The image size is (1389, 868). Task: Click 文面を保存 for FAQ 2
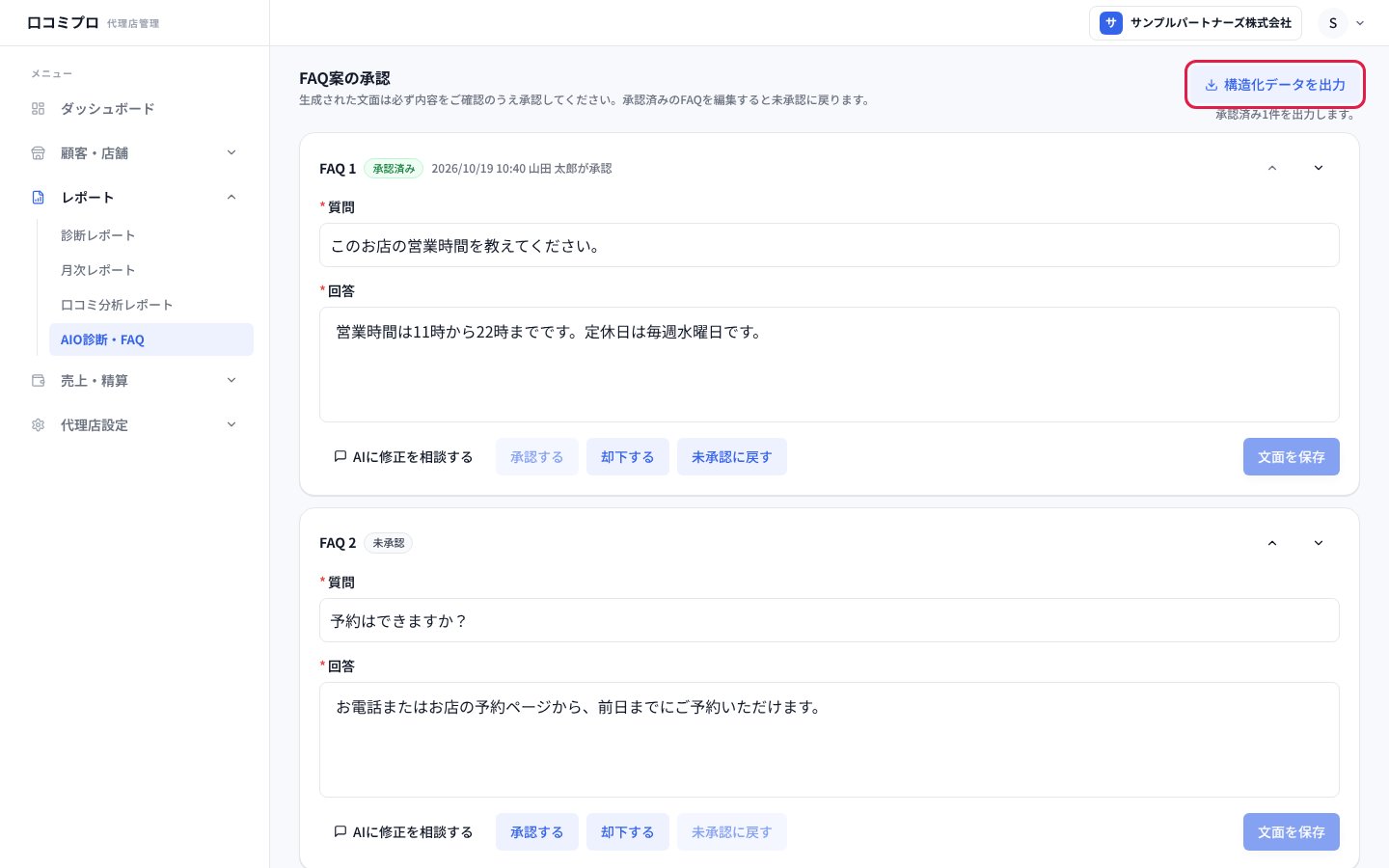tap(1292, 832)
